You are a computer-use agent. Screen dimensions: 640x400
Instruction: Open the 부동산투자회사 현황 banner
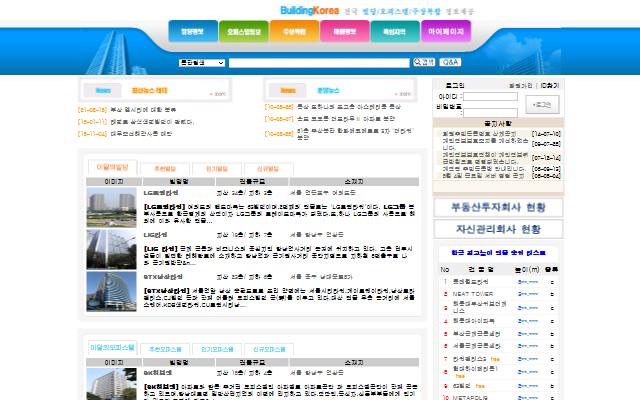[x=498, y=207]
